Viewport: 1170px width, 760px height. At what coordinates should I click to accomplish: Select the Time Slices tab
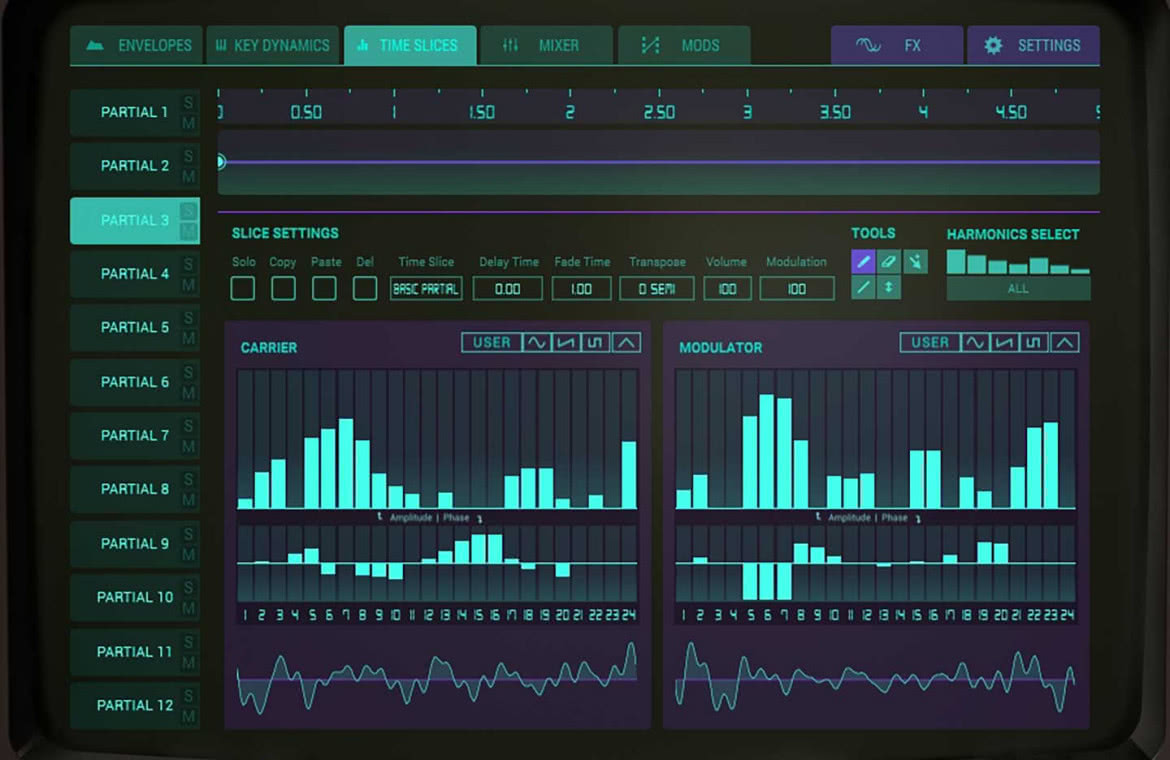pyautogui.click(x=410, y=45)
